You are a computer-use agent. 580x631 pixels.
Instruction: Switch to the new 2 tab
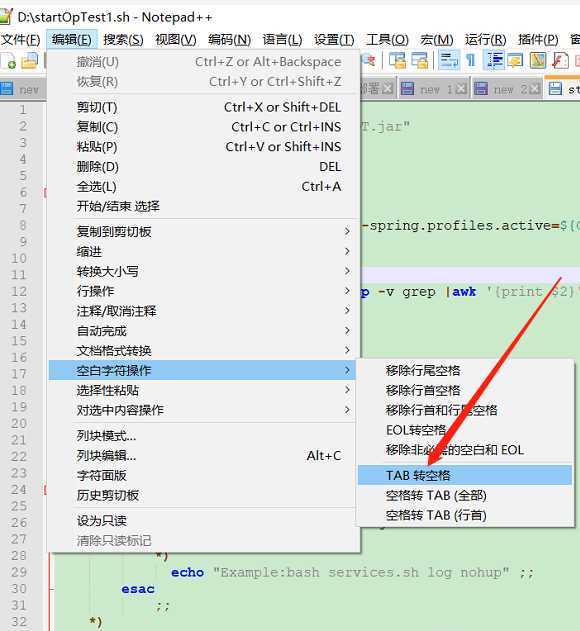click(x=510, y=89)
